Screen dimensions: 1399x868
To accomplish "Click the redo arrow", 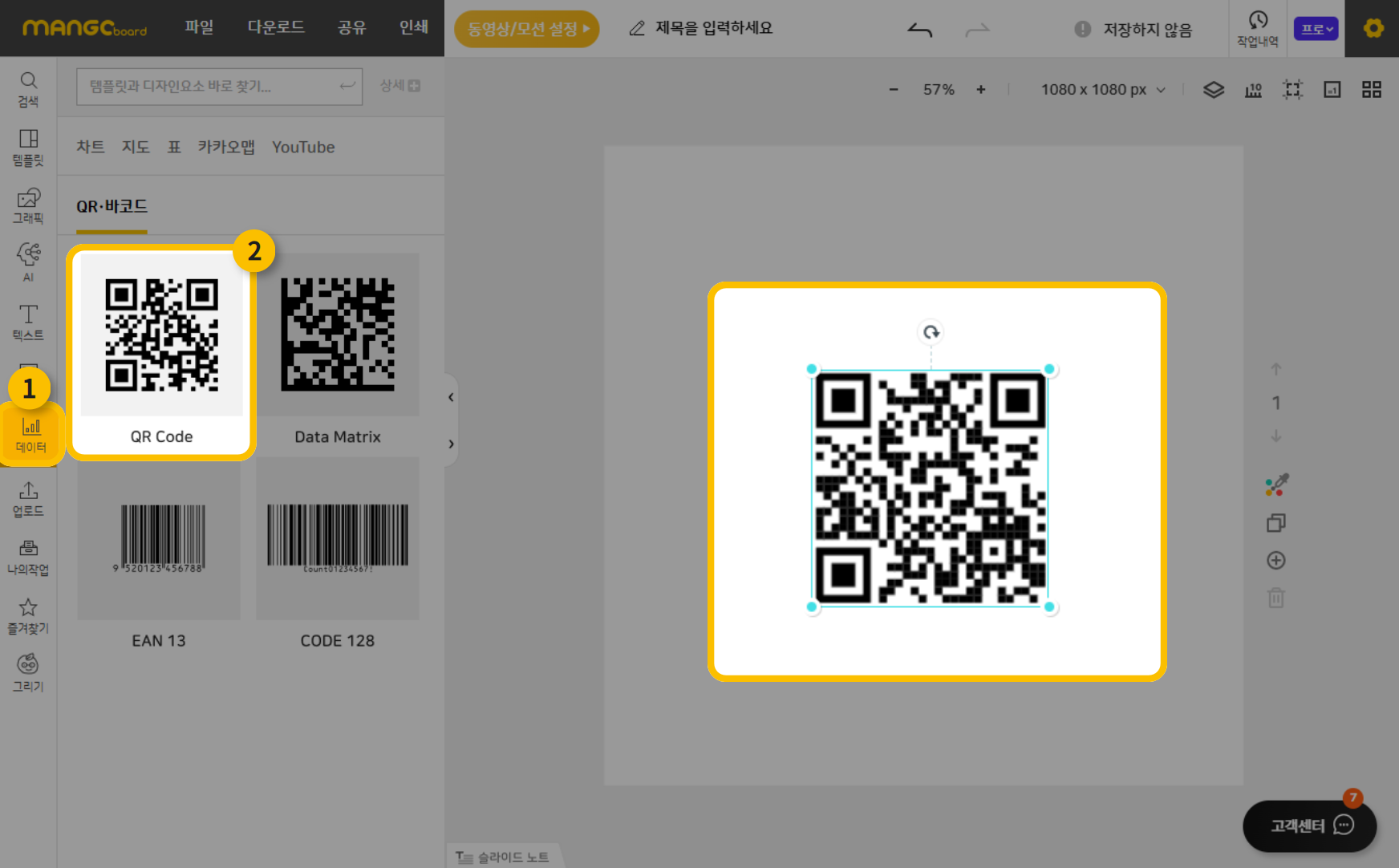I will [x=977, y=30].
